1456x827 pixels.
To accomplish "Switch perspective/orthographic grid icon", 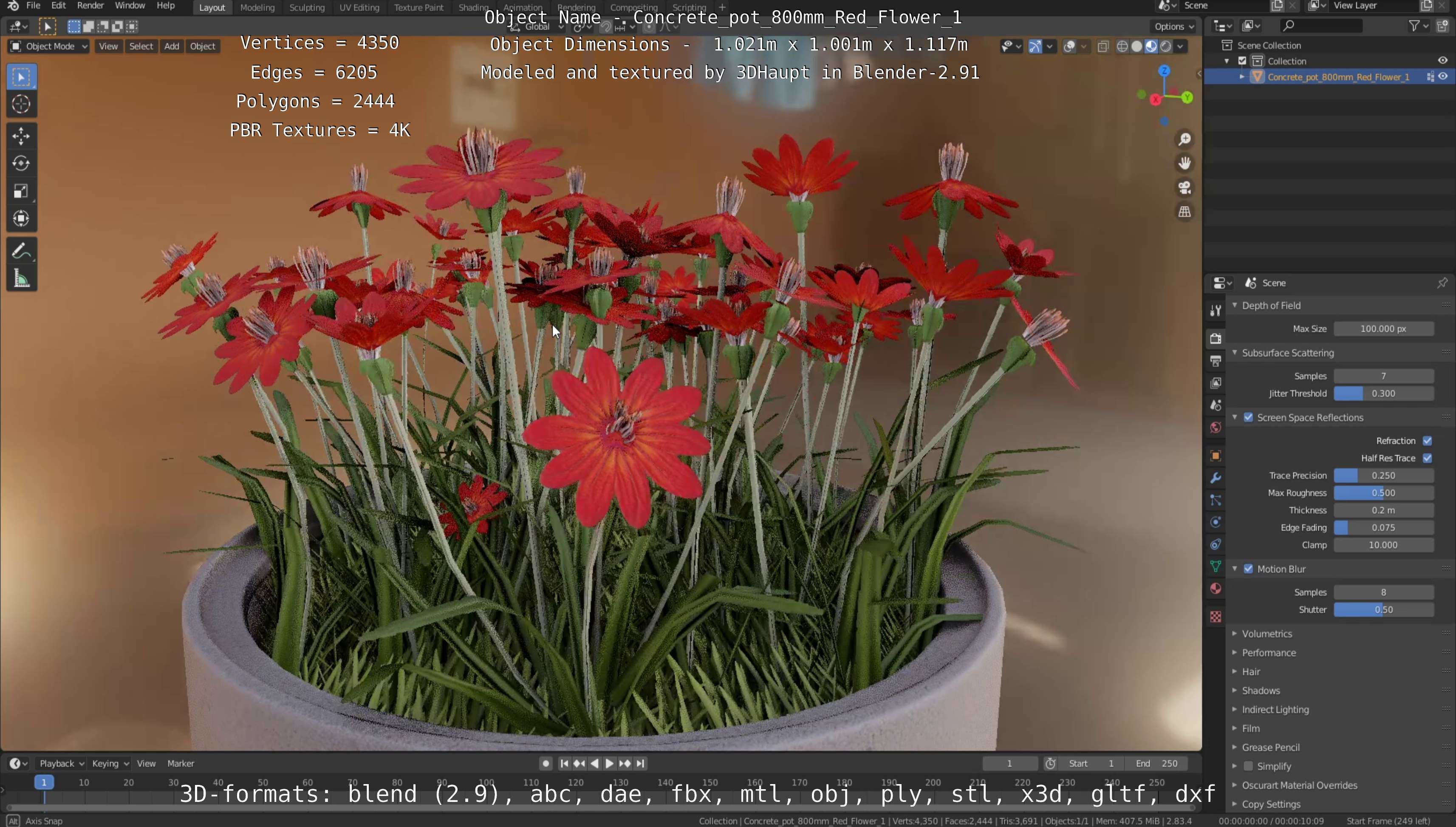I will point(1185,212).
